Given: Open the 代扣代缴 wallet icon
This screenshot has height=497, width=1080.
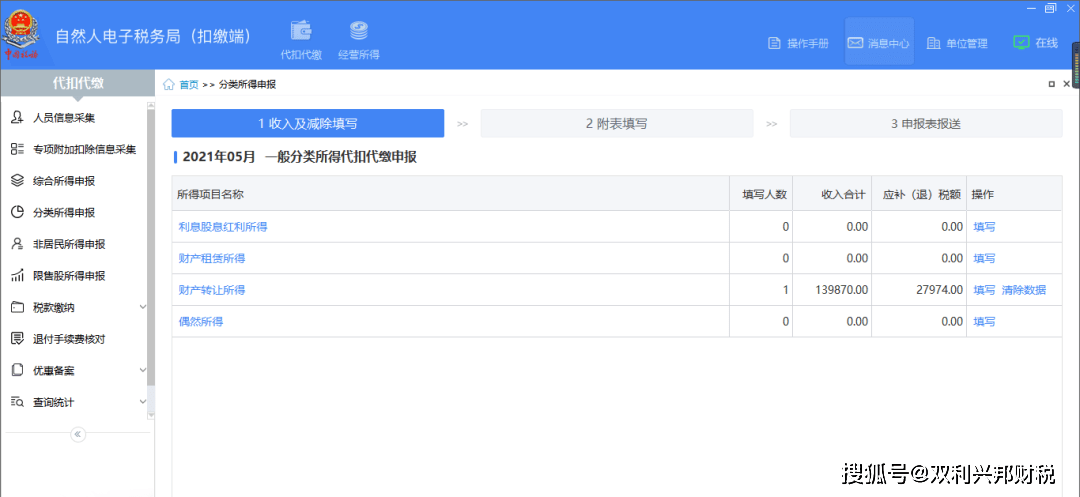Looking at the screenshot, I should tap(301, 31).
